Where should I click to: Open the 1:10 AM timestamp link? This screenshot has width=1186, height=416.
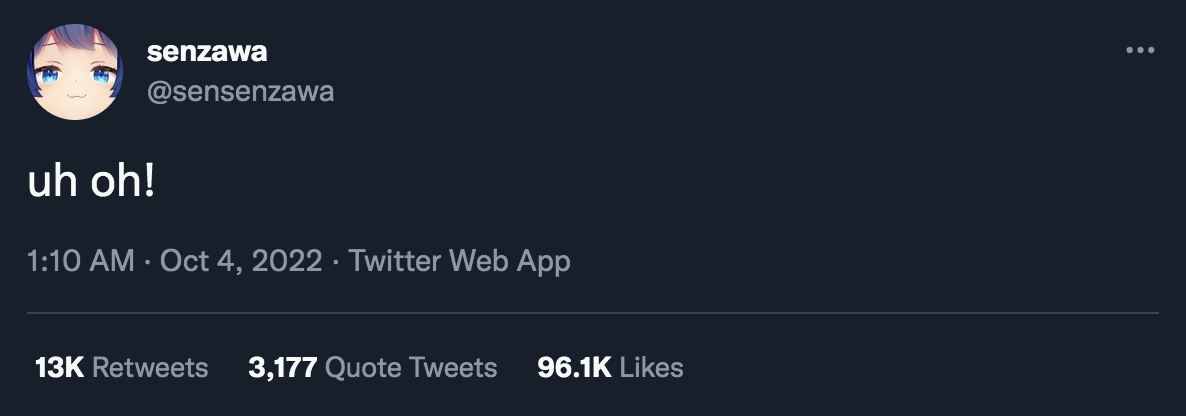point(81,262)
